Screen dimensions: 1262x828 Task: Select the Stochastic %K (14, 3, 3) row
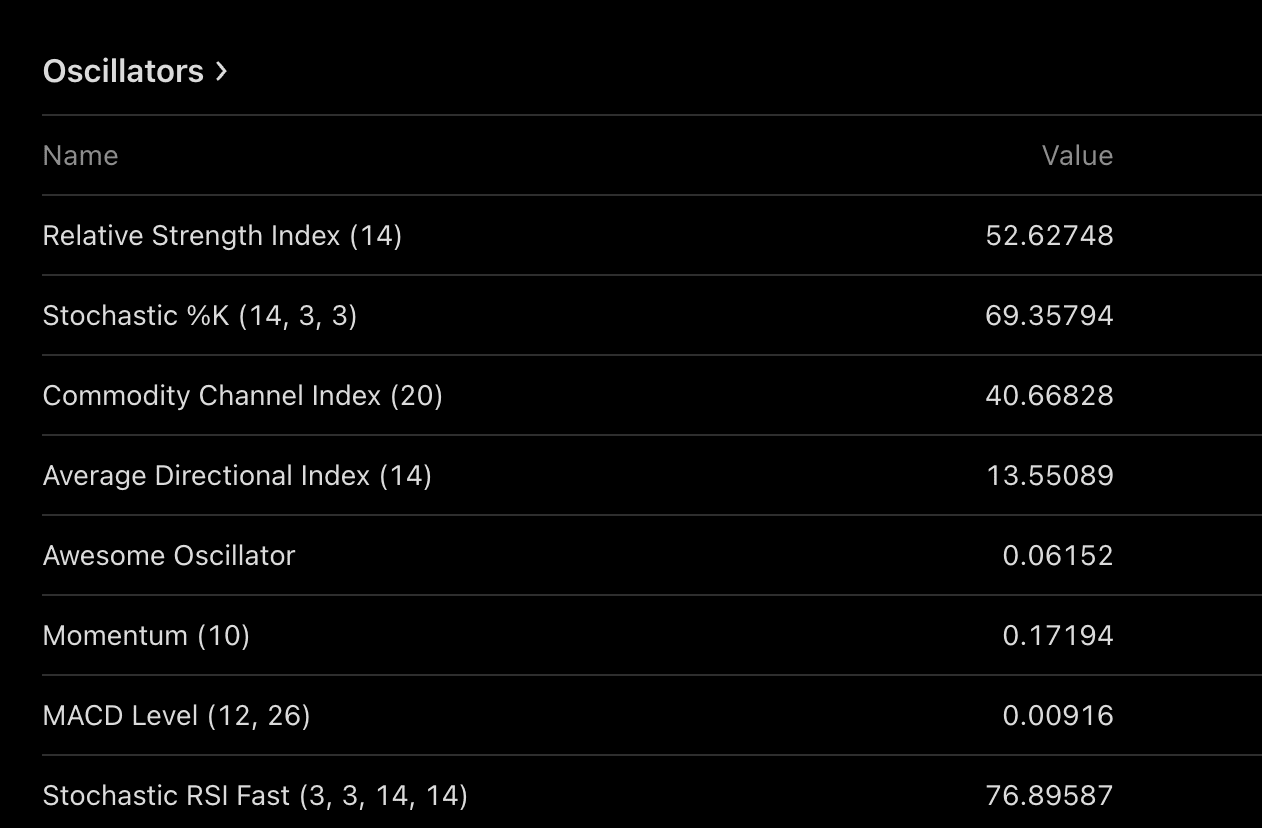(652, 315)
